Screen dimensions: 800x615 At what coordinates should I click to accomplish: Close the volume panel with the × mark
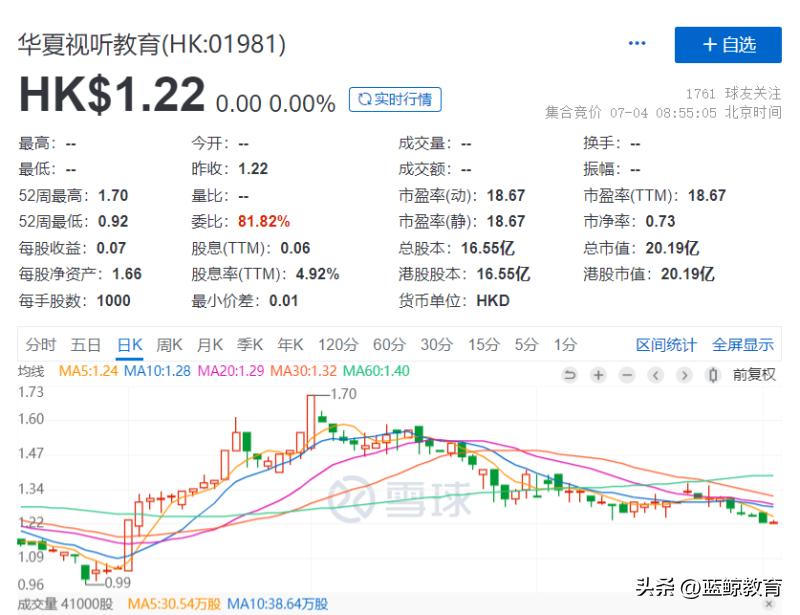[768, 603]
